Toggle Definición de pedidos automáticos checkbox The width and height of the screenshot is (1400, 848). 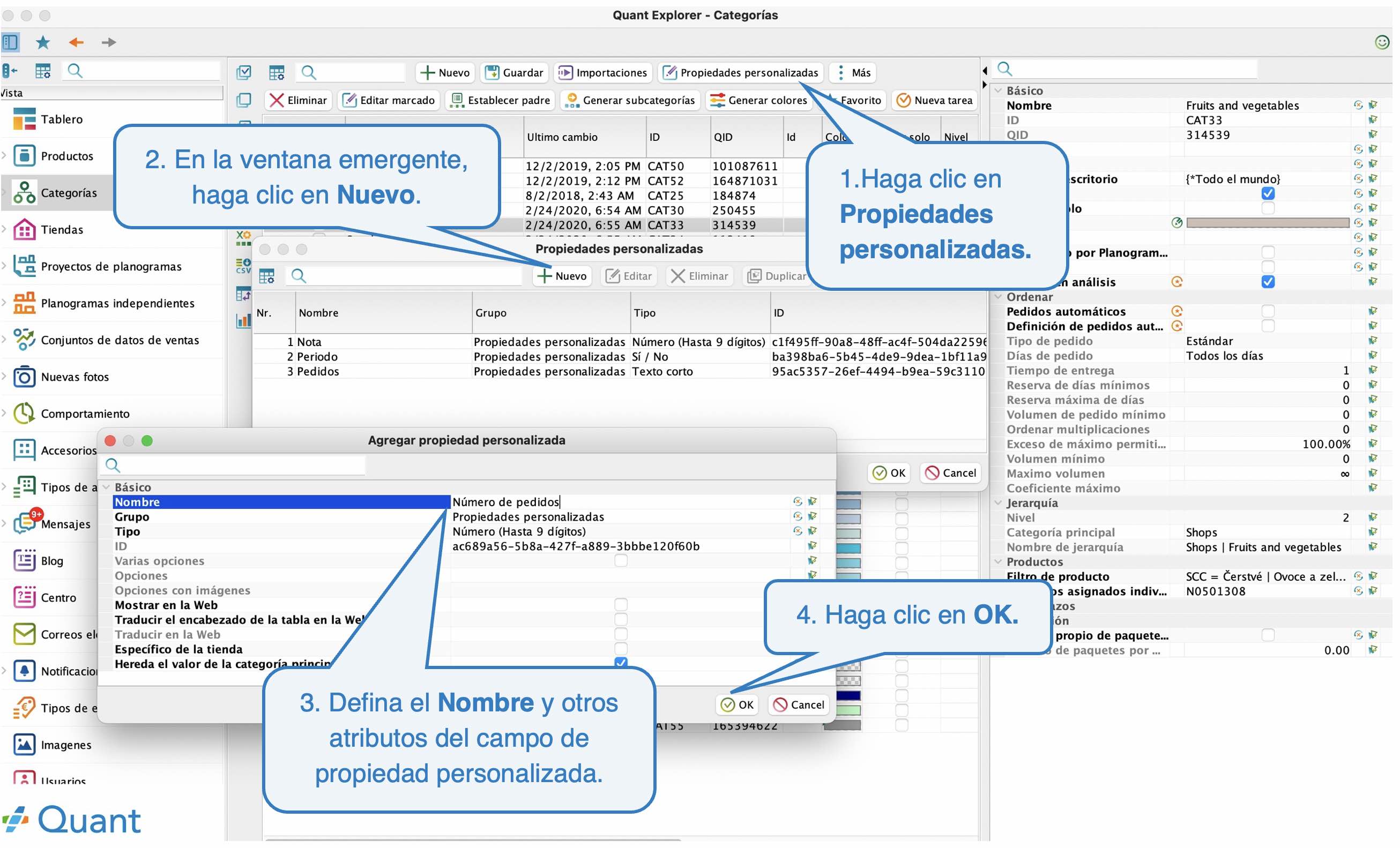[1268, 326]
